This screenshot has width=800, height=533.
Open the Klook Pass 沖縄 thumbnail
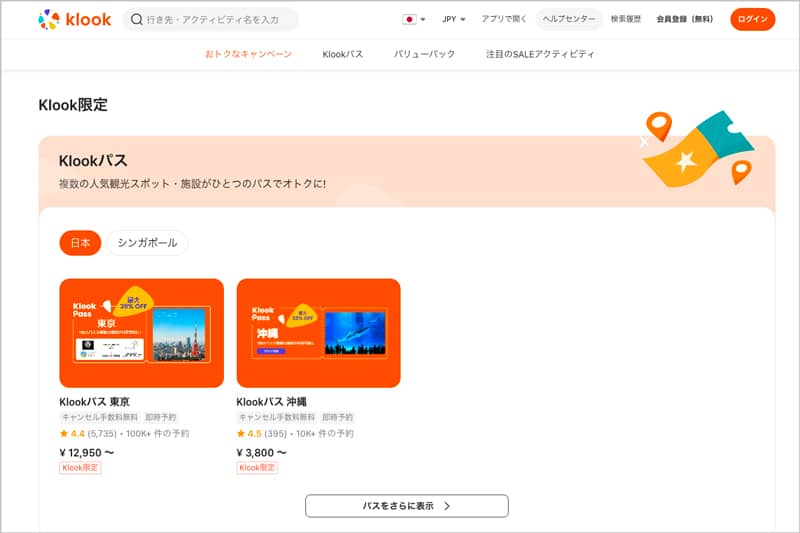coord(318,333)
